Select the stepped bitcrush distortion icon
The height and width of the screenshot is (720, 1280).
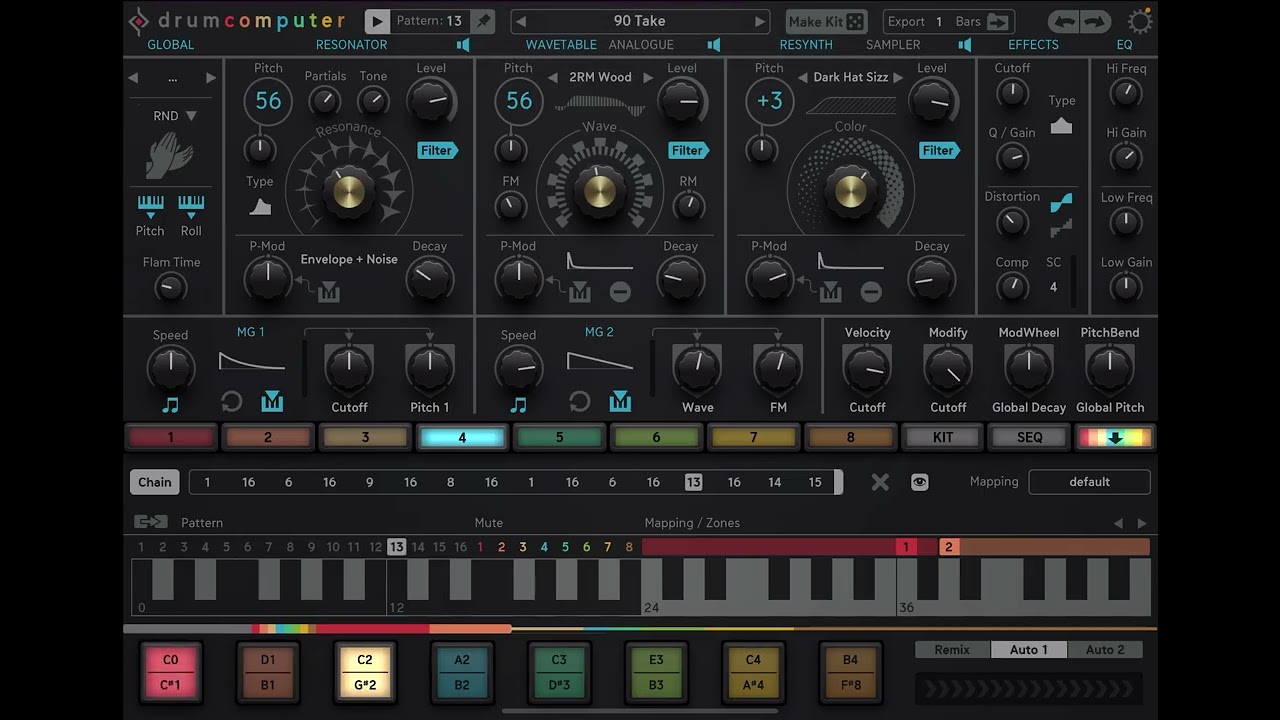[1061, 228]
